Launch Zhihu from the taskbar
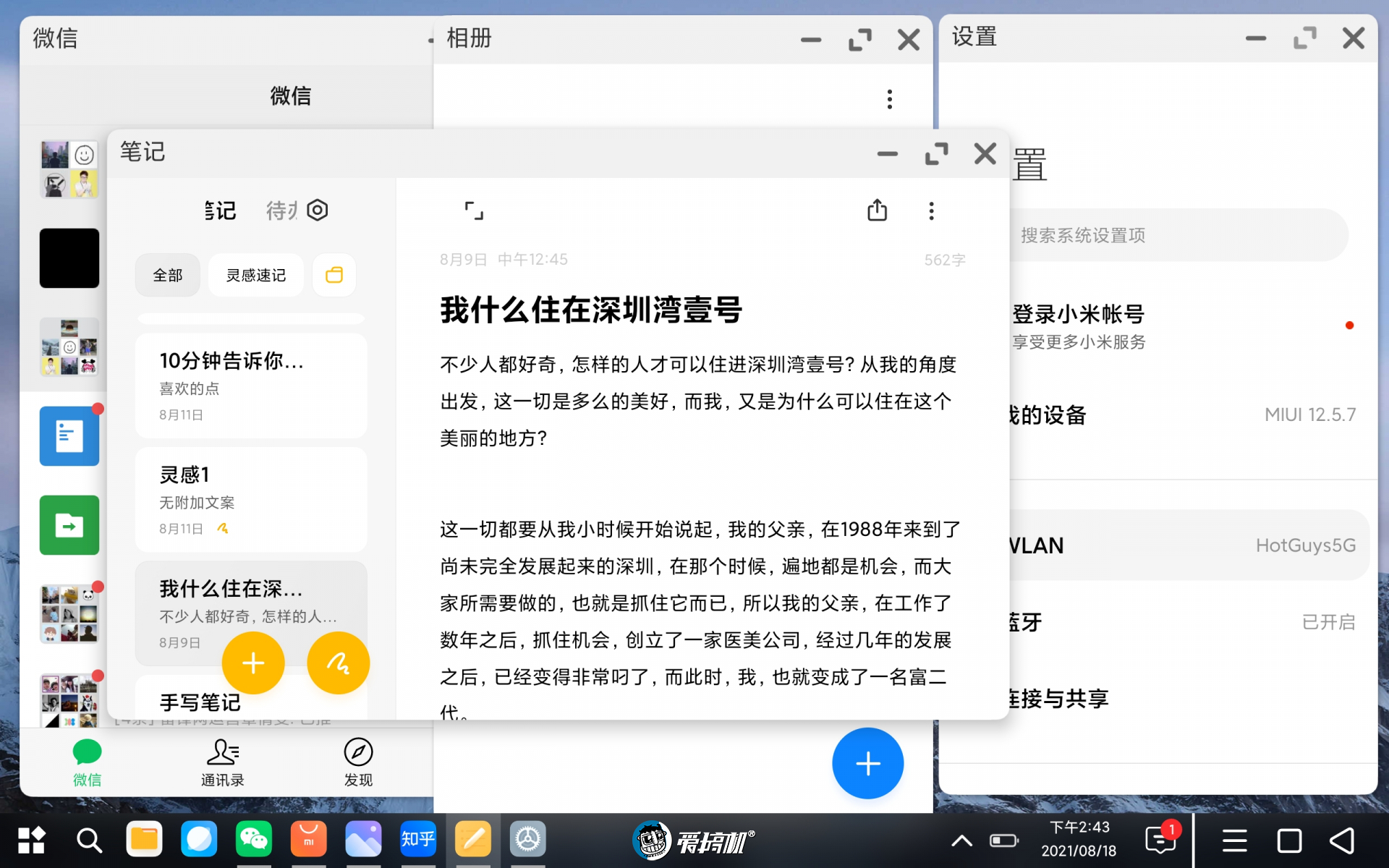This screenshot has width=1389, height=868. coord(418,840)
